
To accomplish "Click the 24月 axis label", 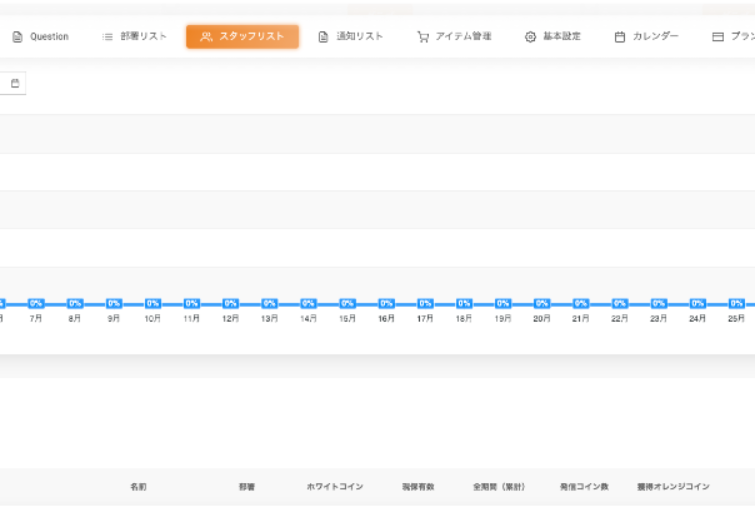I will (x=698, y=319).
